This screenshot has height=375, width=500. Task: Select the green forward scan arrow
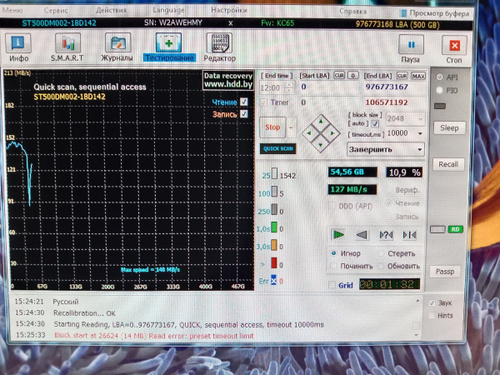click(338, 235)
